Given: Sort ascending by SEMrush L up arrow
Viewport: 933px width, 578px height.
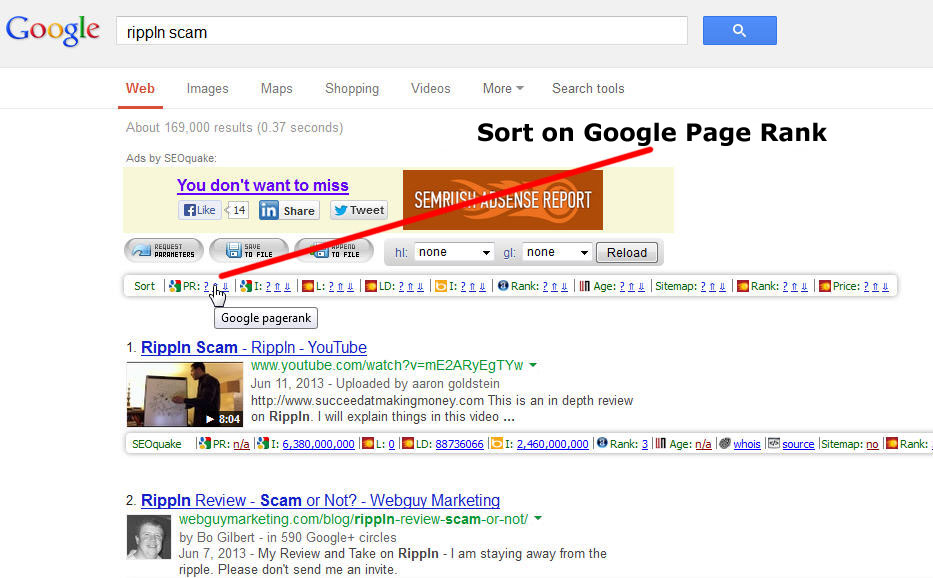Looking at the screenshot, I should tap(340, 286).
